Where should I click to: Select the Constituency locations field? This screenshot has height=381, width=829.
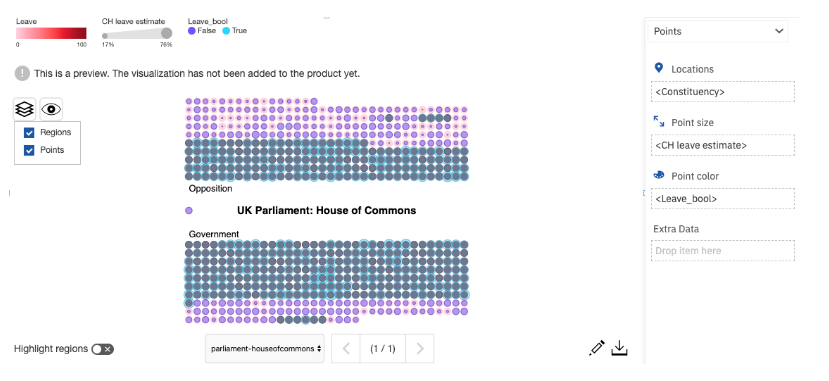tap(723, 91)
